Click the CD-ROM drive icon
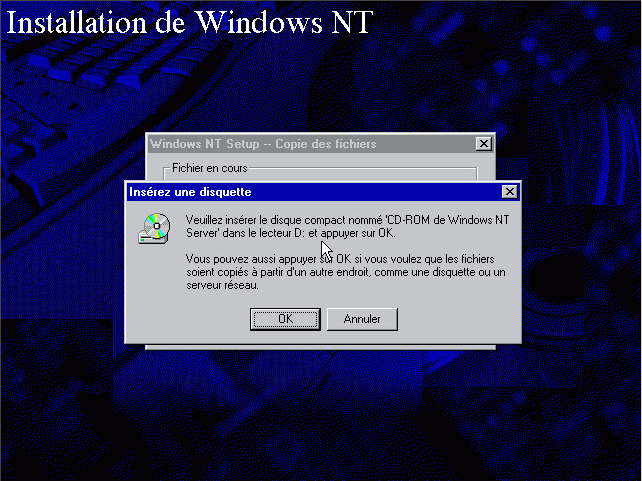642x481 pixels. coord(154,228)
